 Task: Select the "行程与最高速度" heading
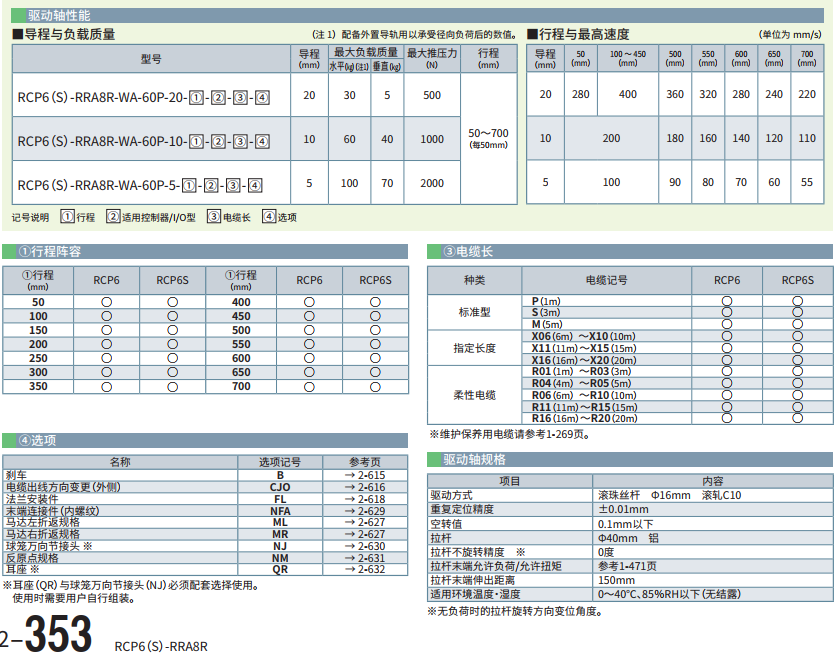point(578,35)
